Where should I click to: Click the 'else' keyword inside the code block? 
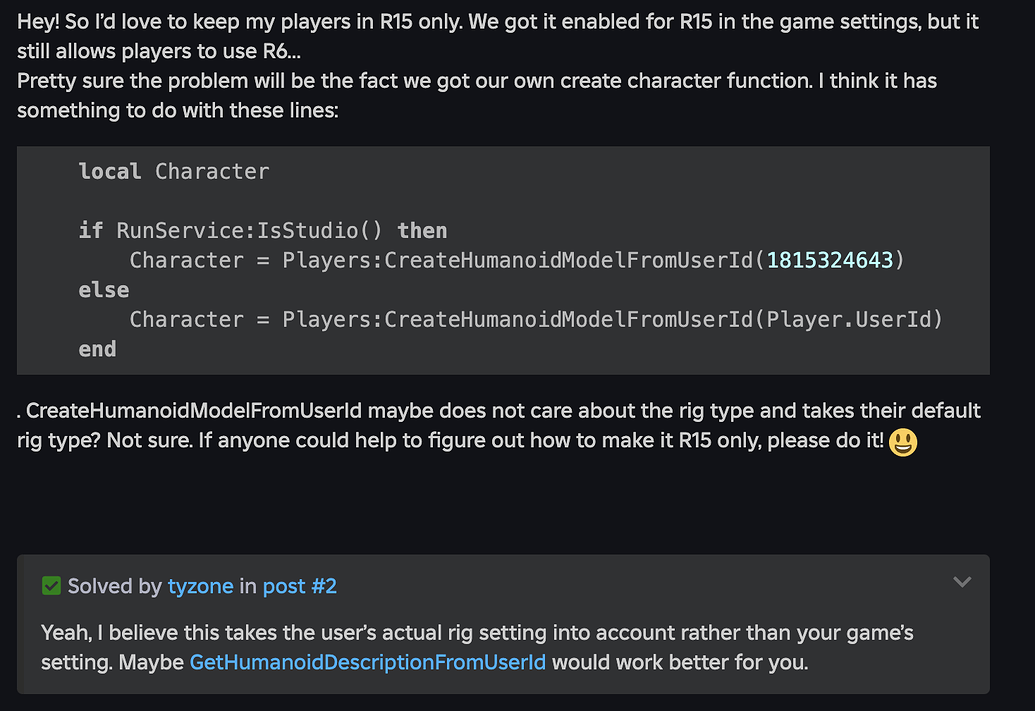(x=104, y=289)
